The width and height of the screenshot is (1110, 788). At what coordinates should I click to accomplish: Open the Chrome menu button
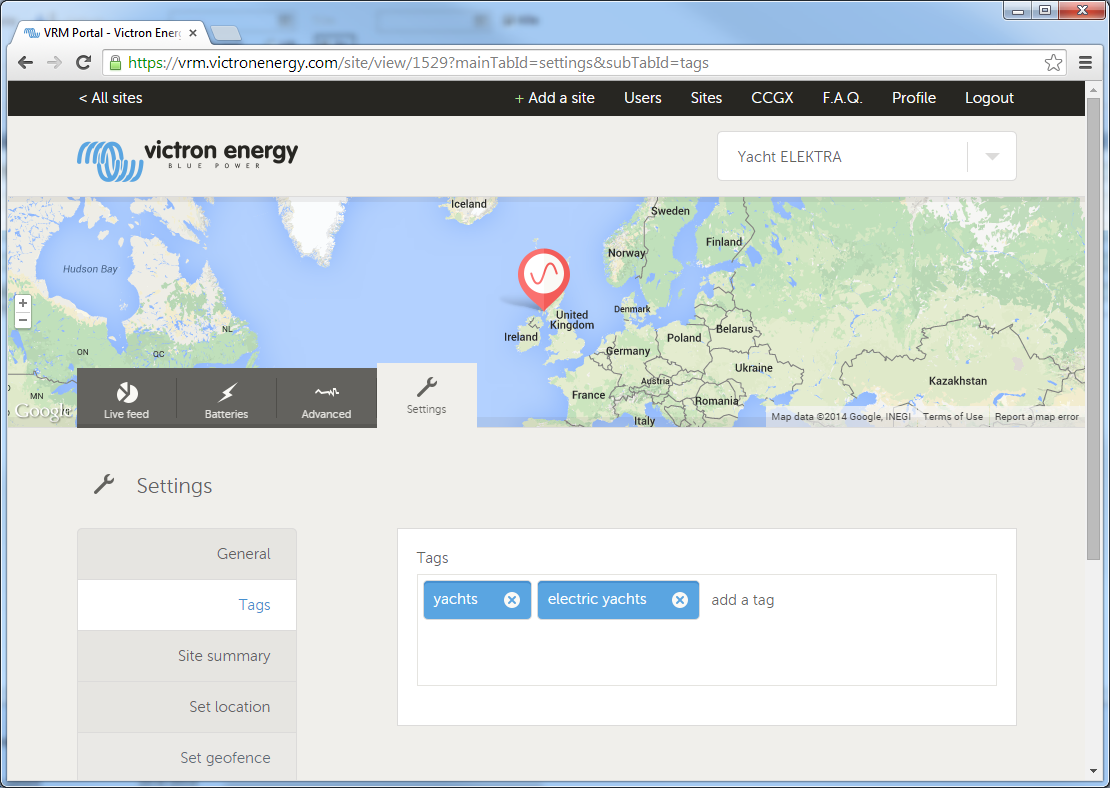pos(1086,62)
